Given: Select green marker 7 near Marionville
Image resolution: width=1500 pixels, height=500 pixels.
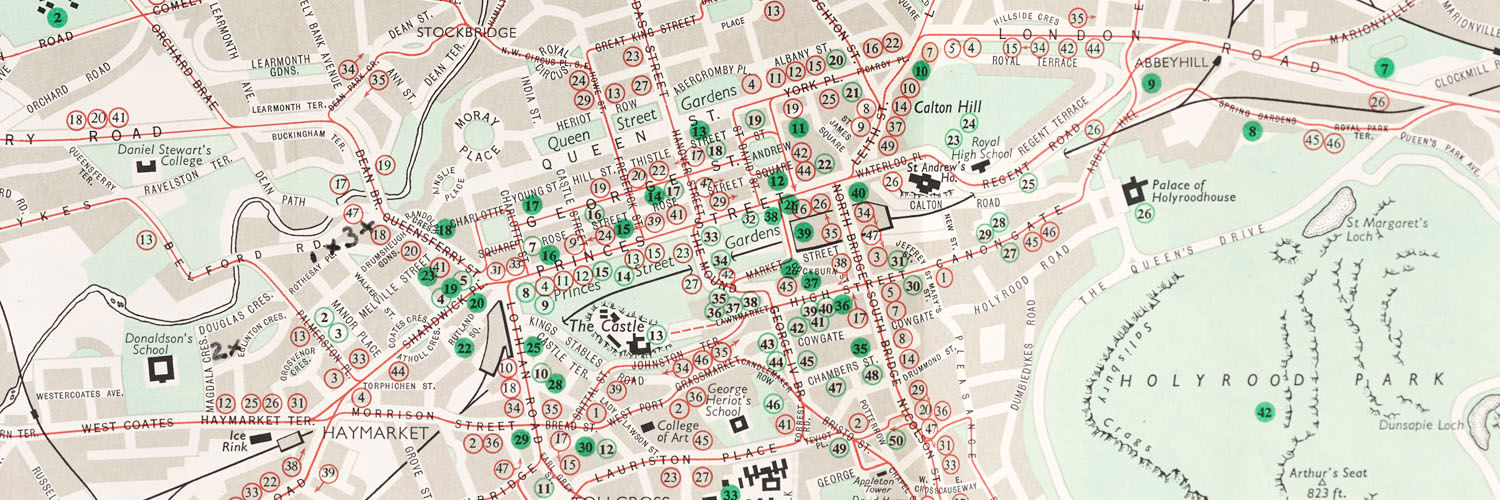Looking at the screenshot, I should tap(1383, 69).
